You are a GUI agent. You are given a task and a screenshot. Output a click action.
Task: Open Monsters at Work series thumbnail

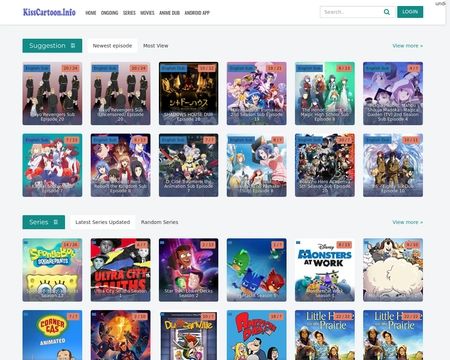[x=325, y=270]
